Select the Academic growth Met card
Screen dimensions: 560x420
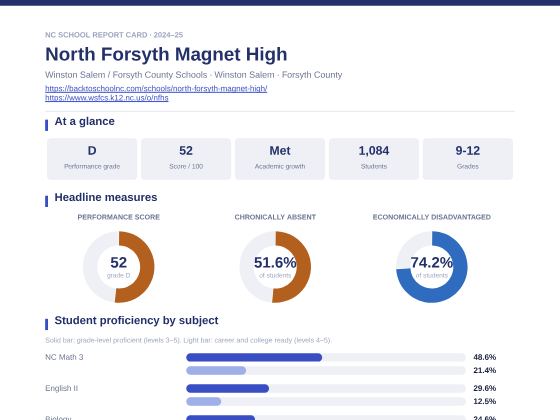(x=280, y=159)
